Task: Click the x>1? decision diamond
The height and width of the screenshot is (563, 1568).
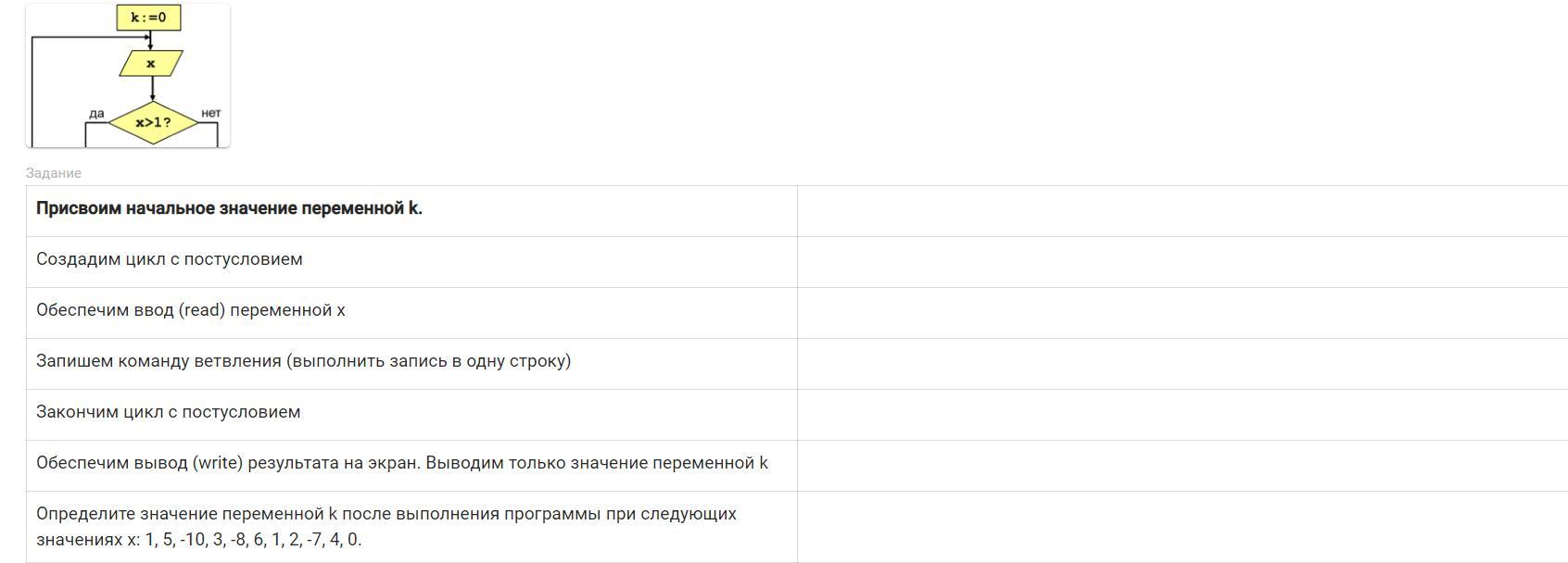Action: click(x=153, y=122)
